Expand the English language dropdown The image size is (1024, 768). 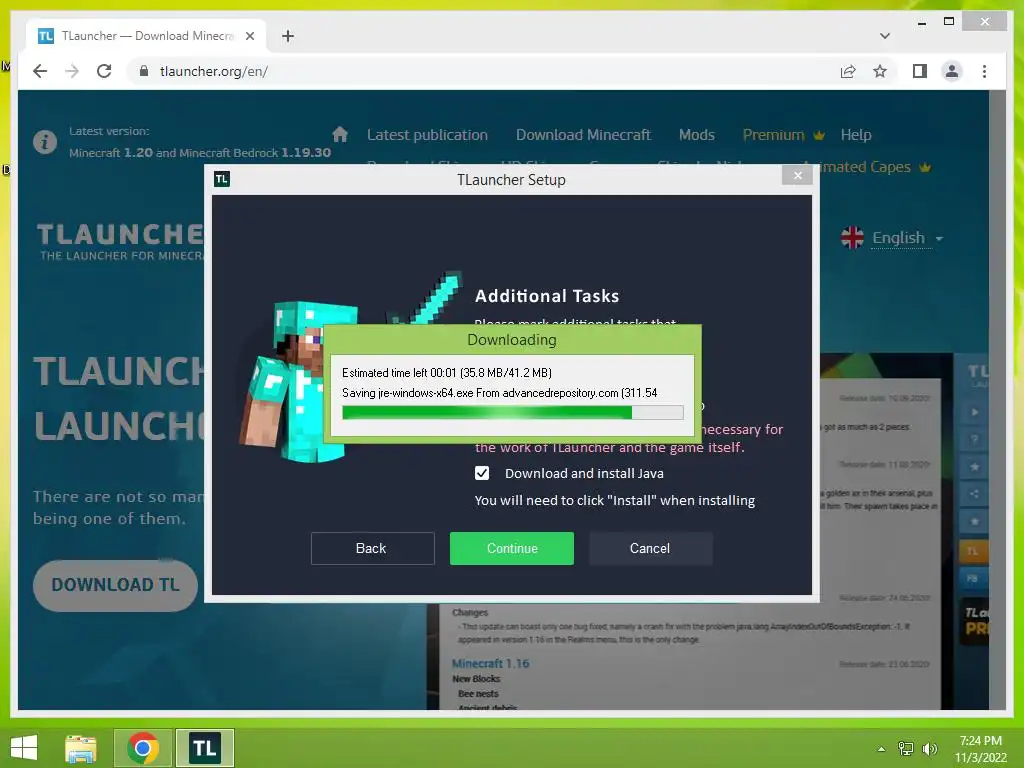tap(908, 238)
